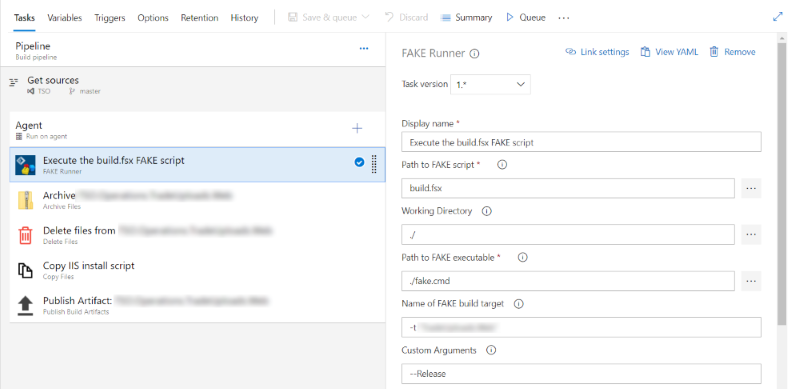Click View YAML
Viewport: 800px width, 389px height.
(669, 52)
